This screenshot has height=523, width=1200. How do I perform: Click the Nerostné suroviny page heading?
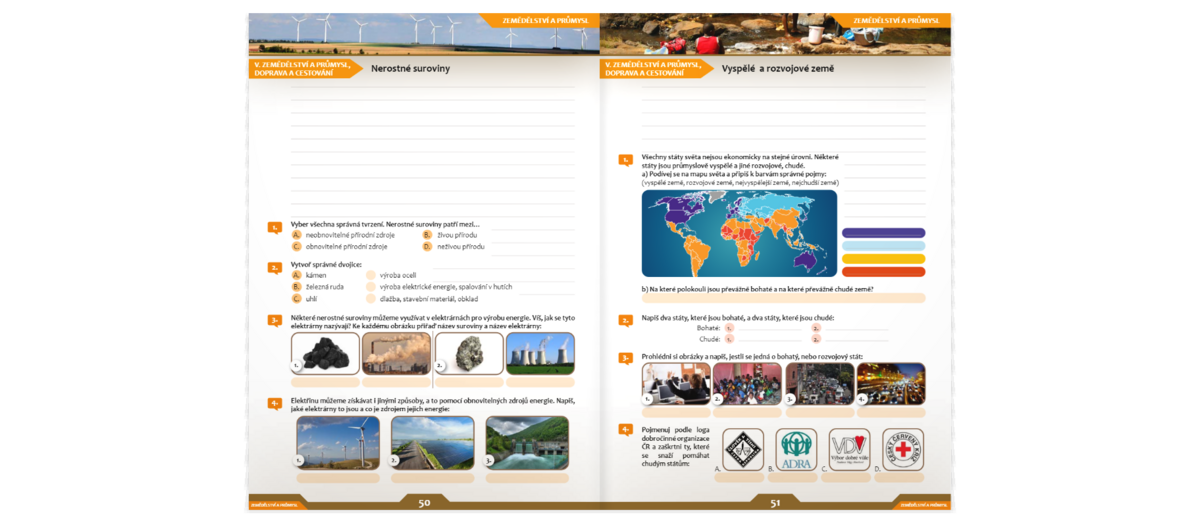(x=411, y=69)
